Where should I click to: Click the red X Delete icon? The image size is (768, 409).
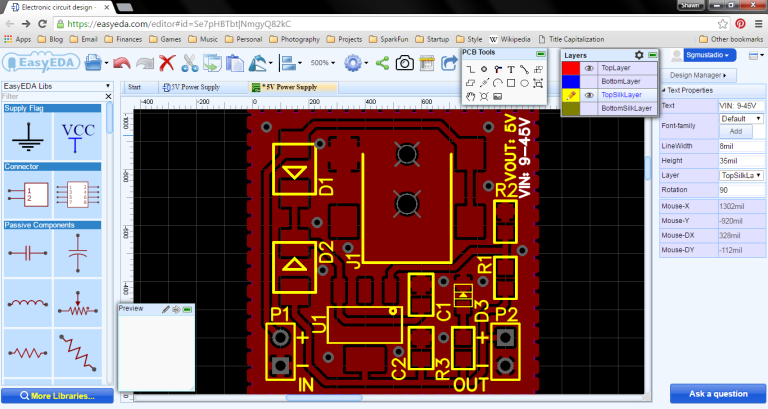click(167, 63)
